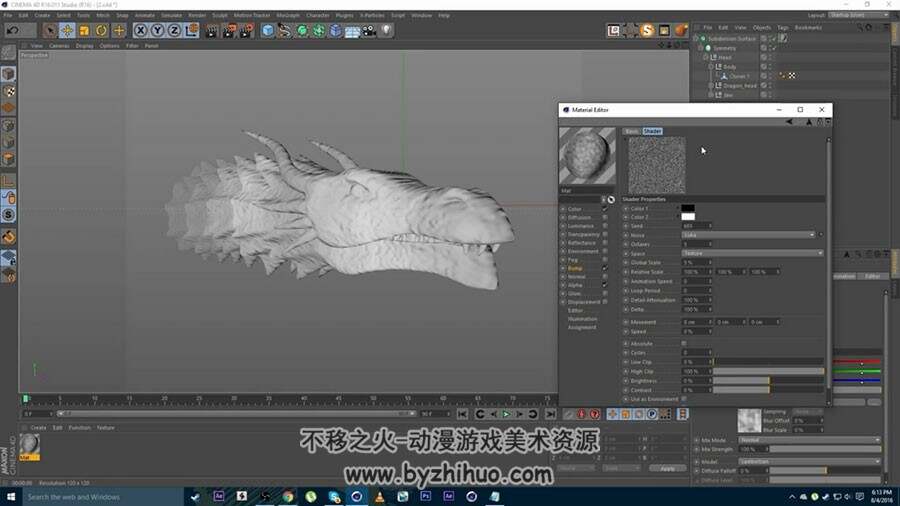Click the Global Scale value field
The width and height of the screenshot is (900, 506).
click(x=697, y=263)
